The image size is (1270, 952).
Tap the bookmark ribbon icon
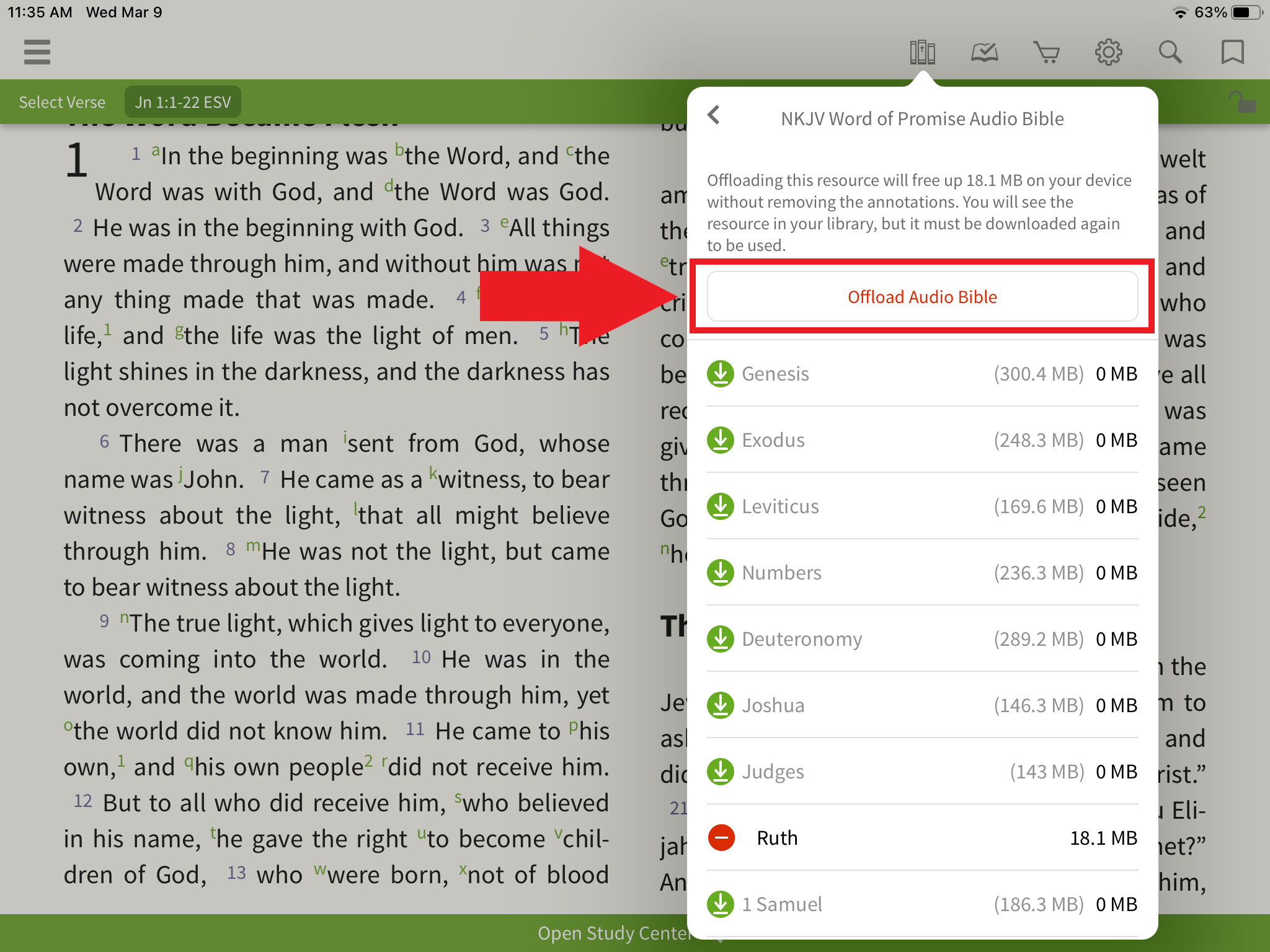pos(1232,52)
